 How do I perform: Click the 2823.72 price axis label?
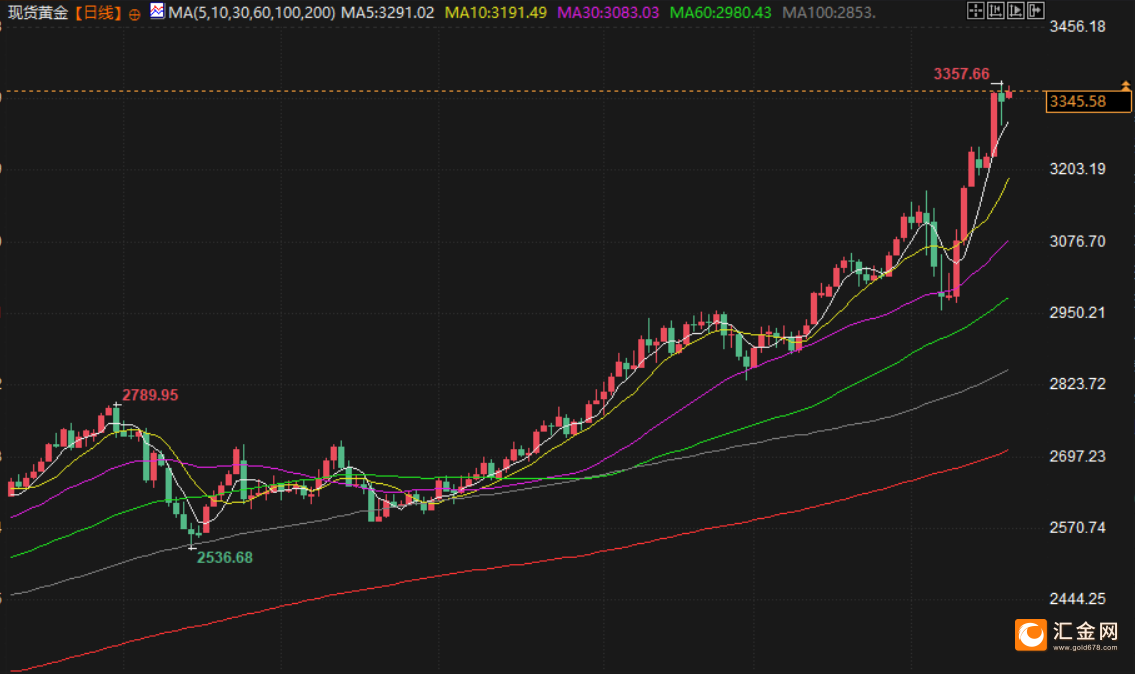click(1078, 384)
